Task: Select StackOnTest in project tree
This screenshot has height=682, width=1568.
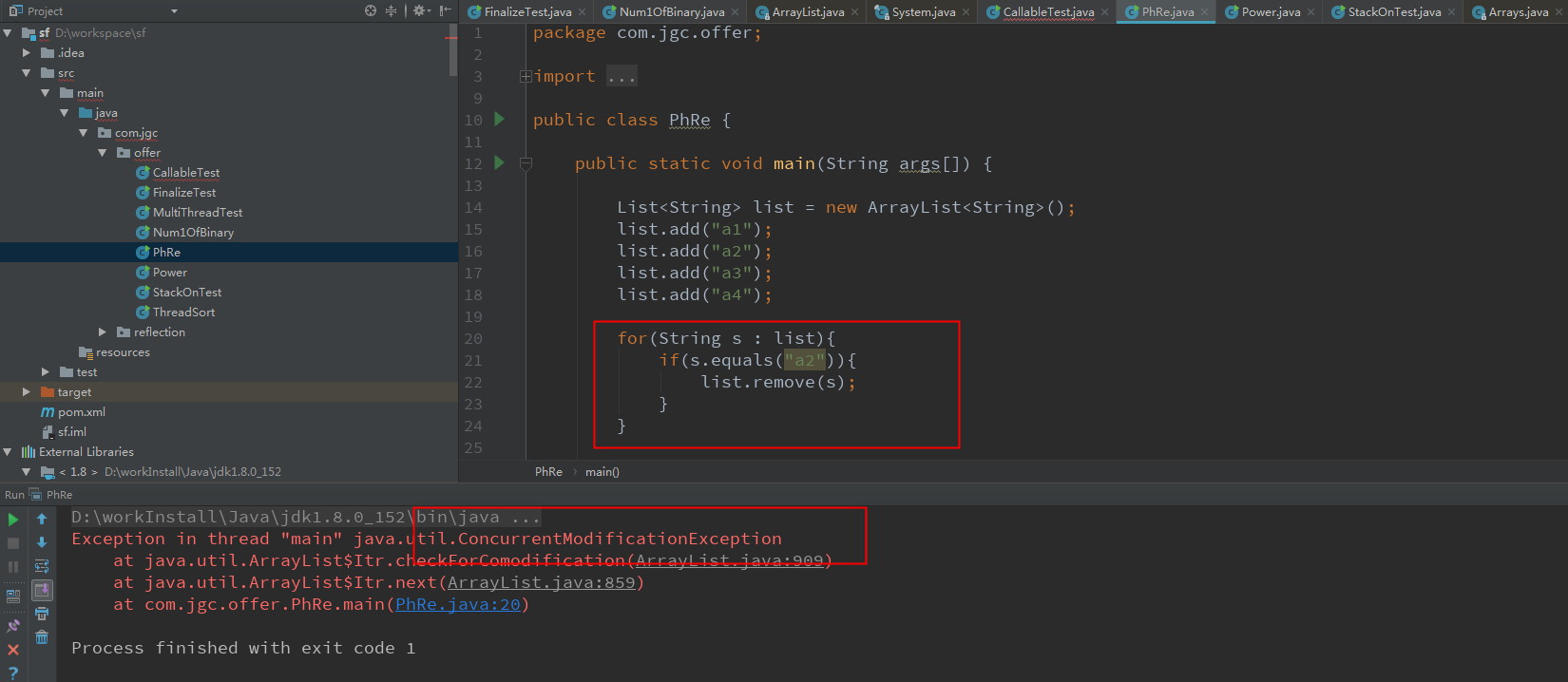Action: click(187, 293)
